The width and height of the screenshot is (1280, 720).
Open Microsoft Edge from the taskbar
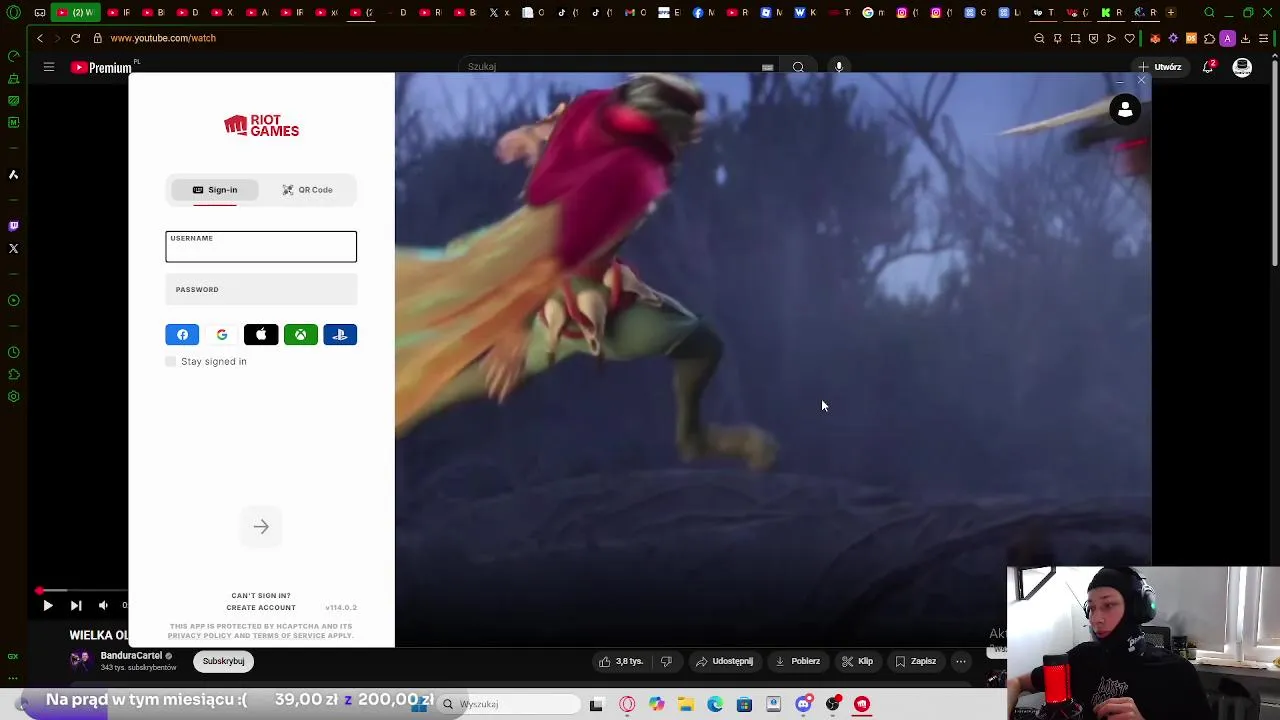[x=715, y=704]
